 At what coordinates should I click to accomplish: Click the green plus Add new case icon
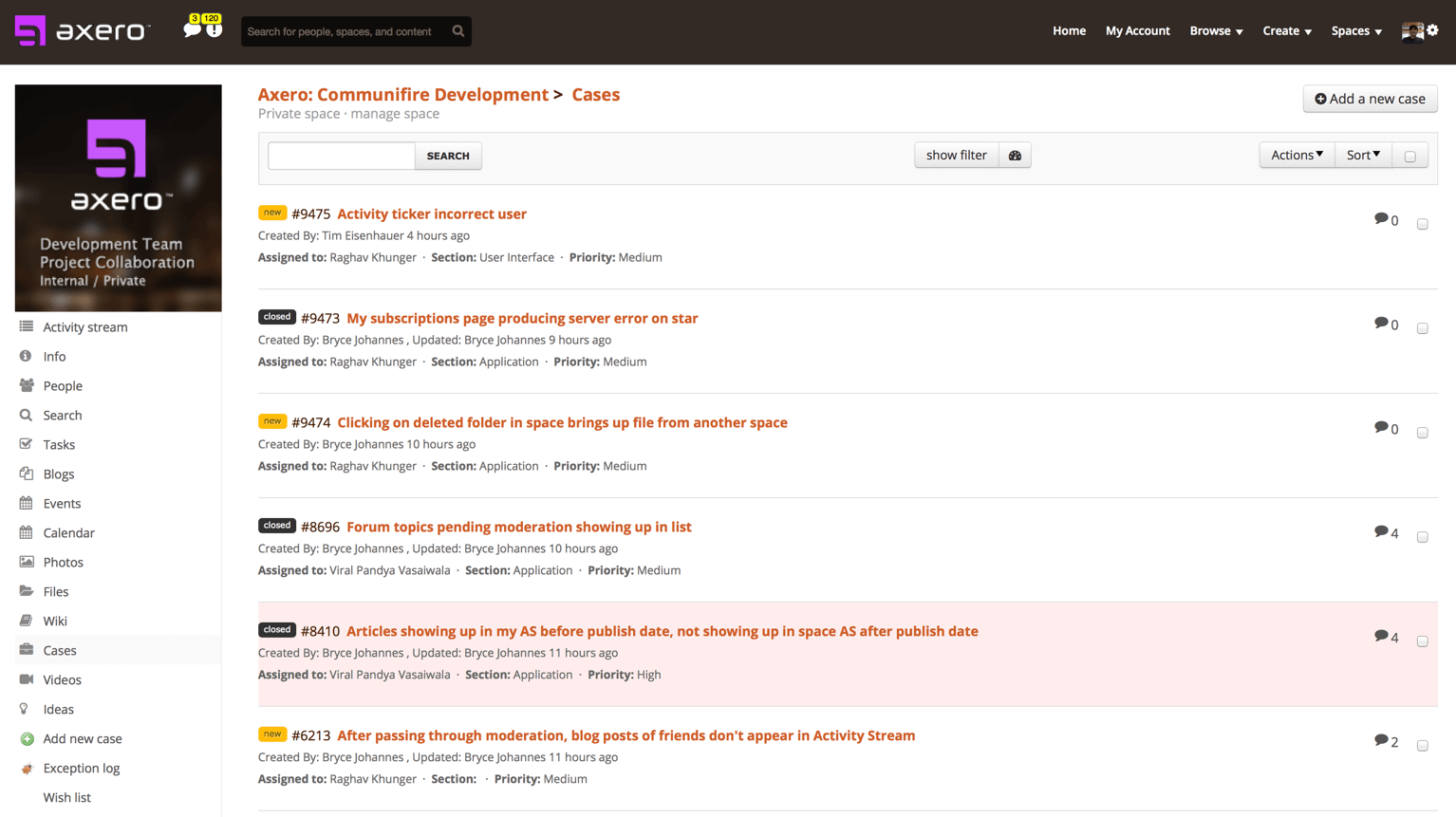27,738
